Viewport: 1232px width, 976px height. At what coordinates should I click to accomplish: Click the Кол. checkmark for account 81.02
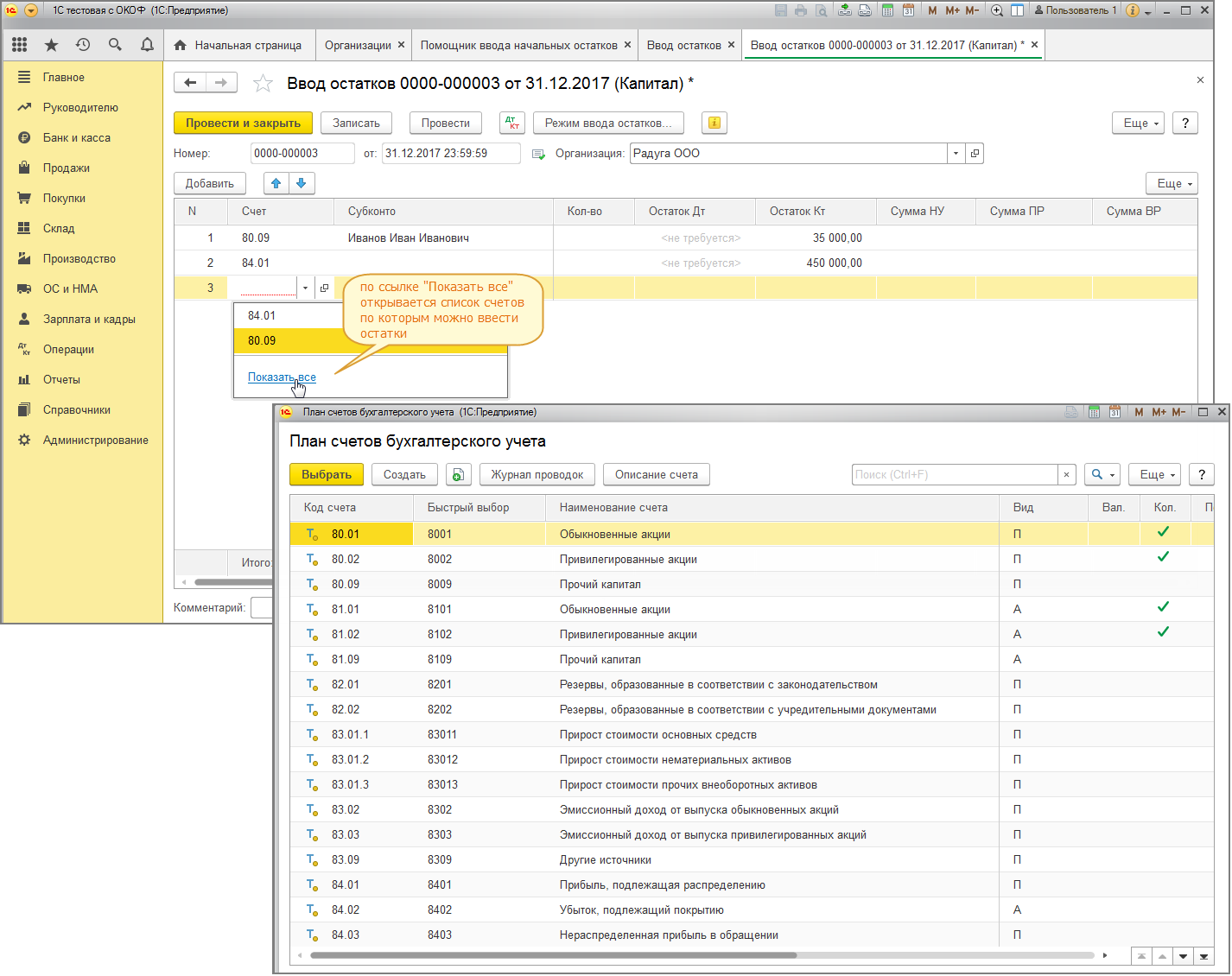[x=1163, y=632]
